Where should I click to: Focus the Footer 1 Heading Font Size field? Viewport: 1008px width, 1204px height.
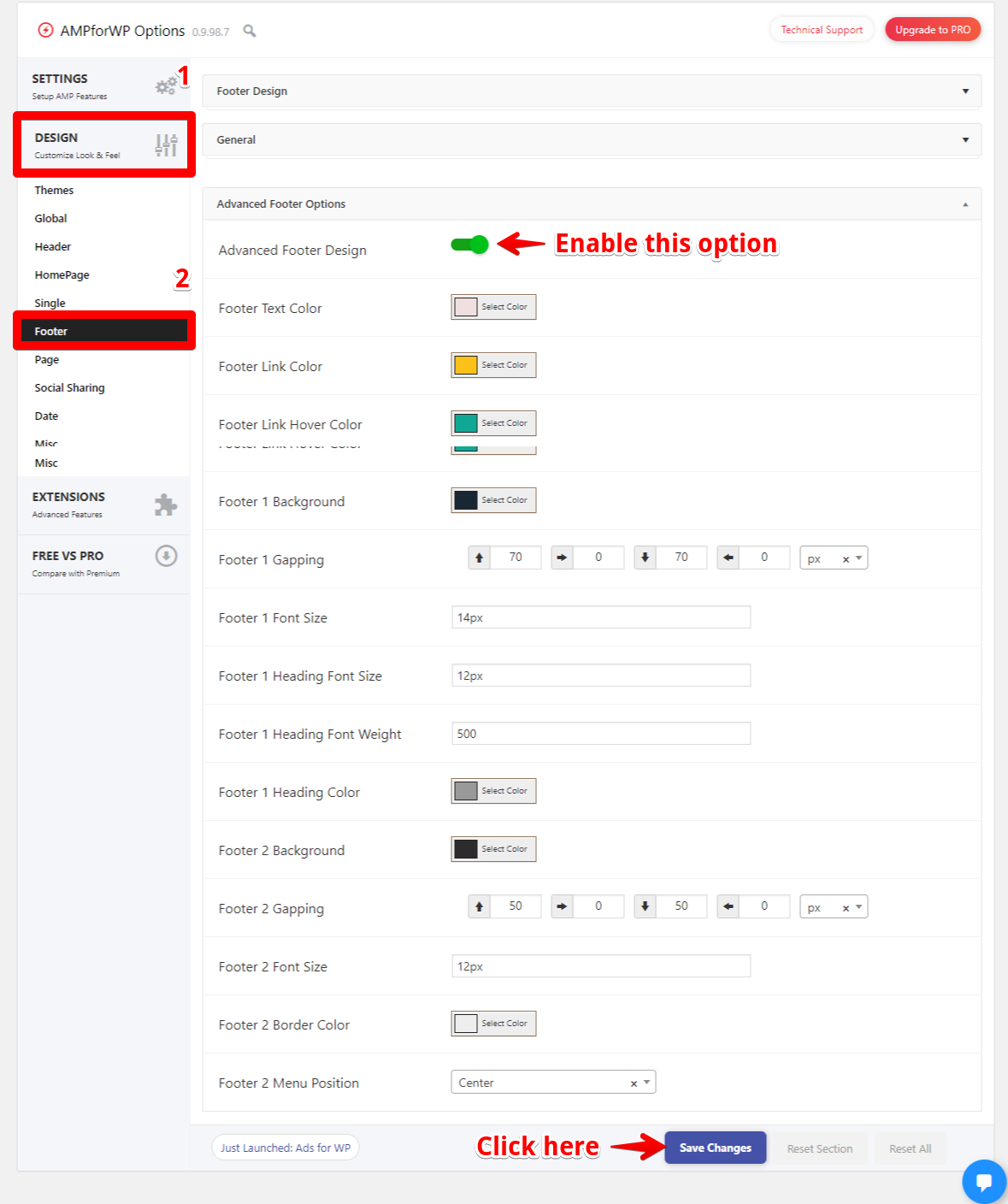(601, 676)
